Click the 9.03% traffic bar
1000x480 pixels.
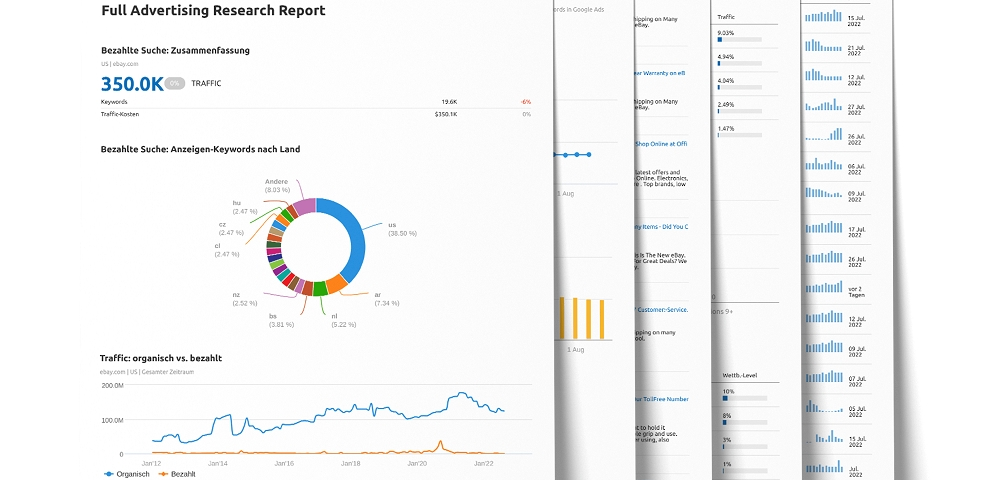pos(738,40)
